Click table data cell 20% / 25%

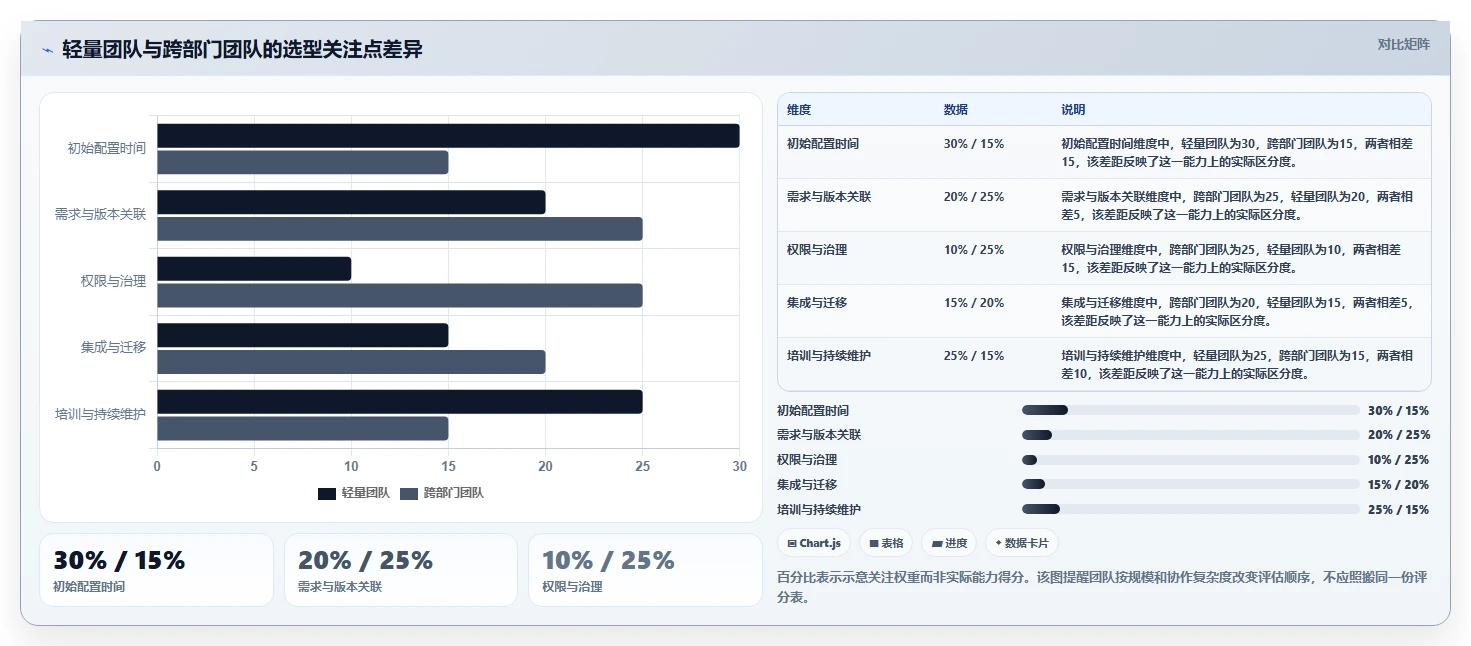click(x=974, y=197)
